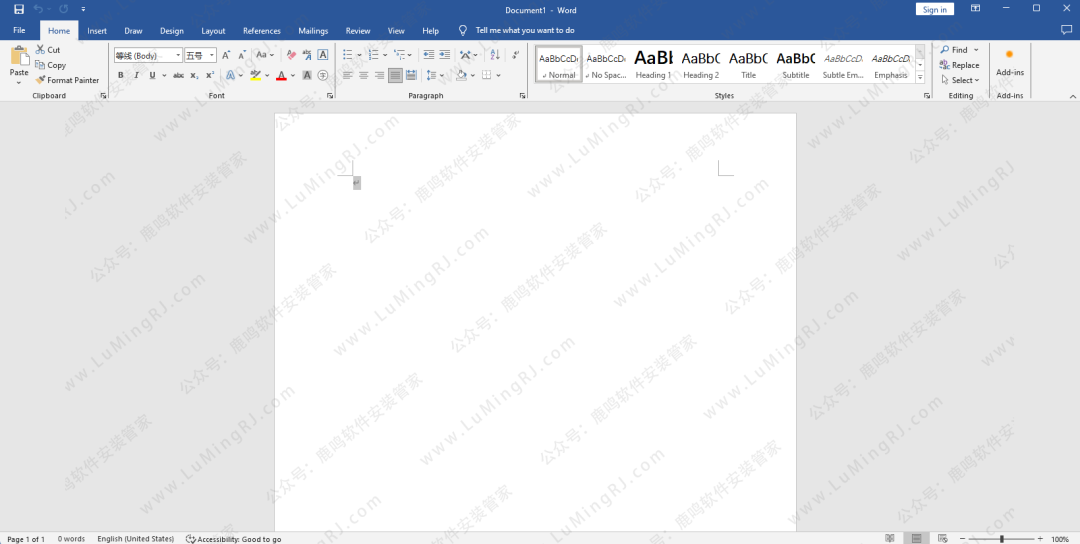Click the Tell me search box
1080x544 pixels.
coord(524,31)
